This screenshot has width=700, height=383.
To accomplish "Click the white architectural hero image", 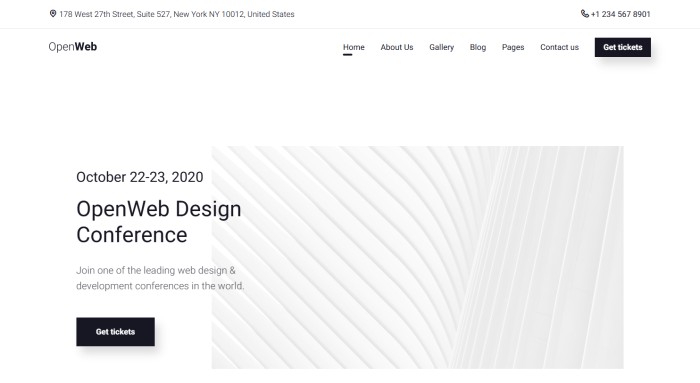I will (x=417, y=258).
